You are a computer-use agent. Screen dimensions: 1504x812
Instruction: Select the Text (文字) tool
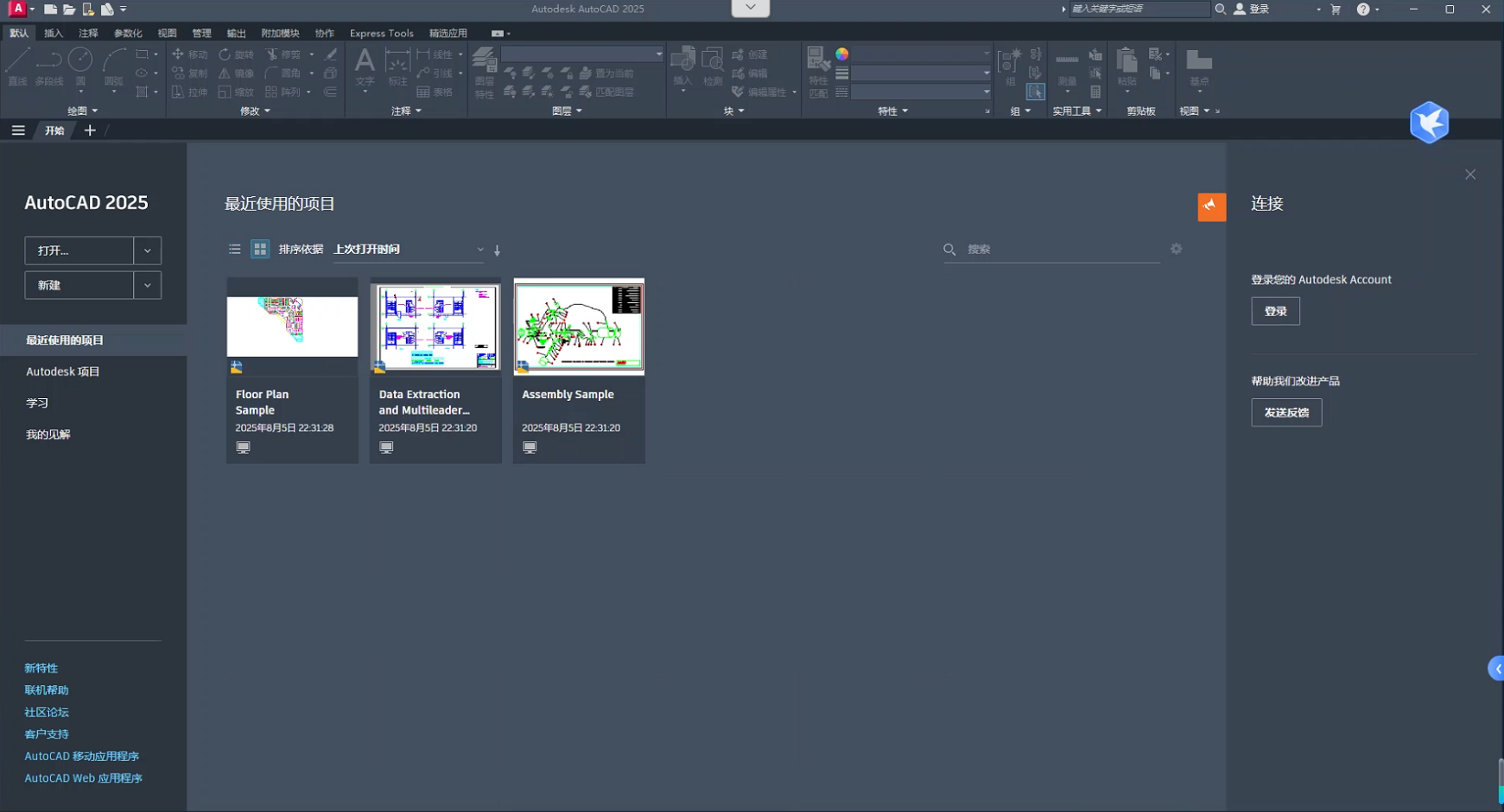(x=365, y=67)
